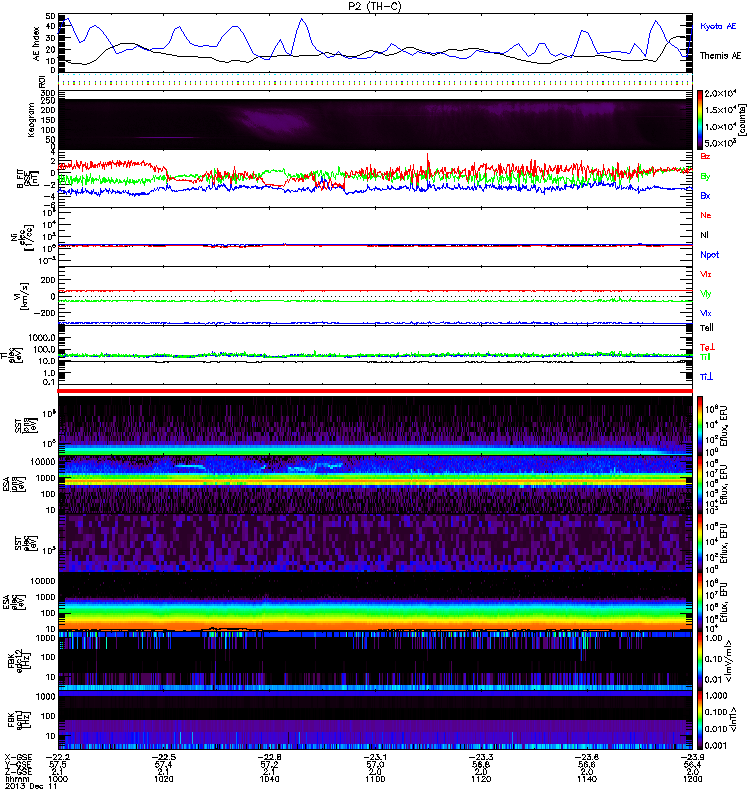Select the green 'Ti||' temperature legend label

click(705, 357)
